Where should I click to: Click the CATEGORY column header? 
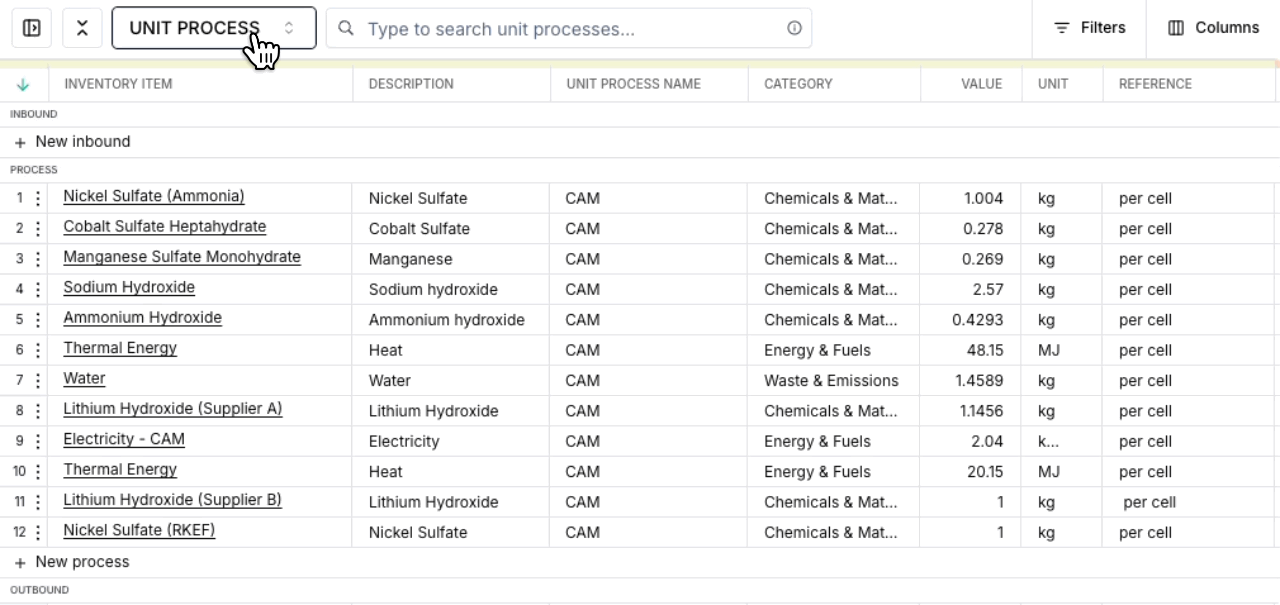[798, 84]
